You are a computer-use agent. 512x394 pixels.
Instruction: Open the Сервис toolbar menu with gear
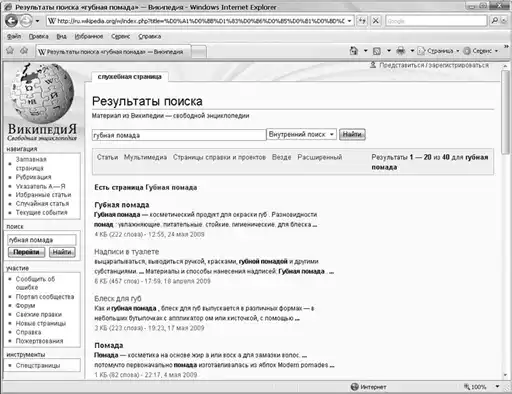click(x=481, y=51)
